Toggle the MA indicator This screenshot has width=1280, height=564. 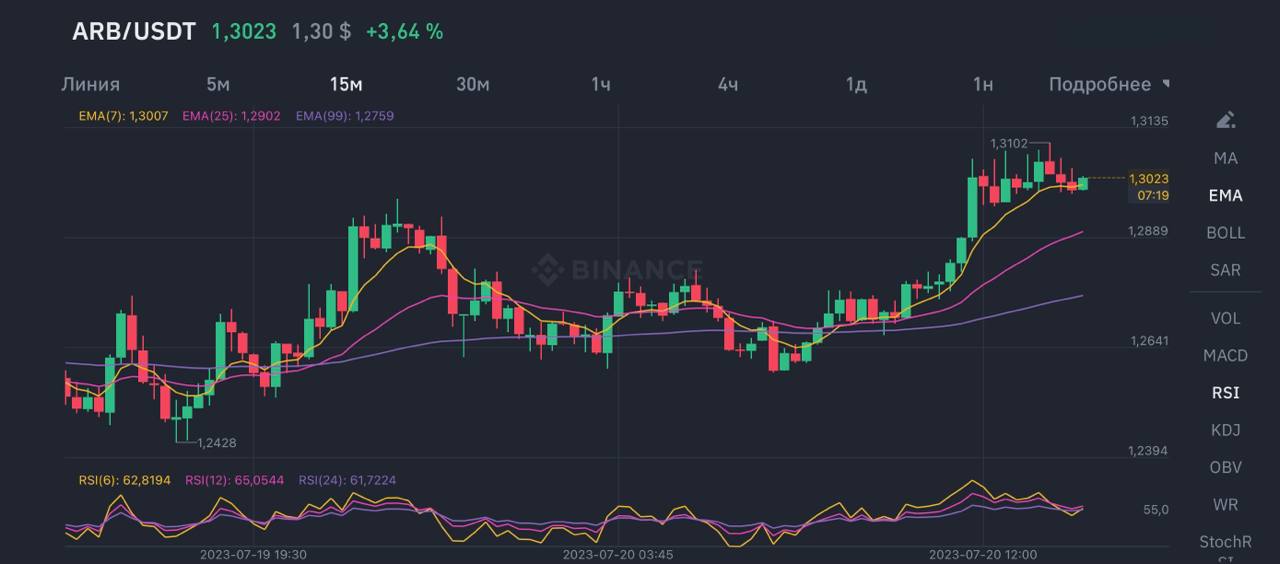point(1225,158)
